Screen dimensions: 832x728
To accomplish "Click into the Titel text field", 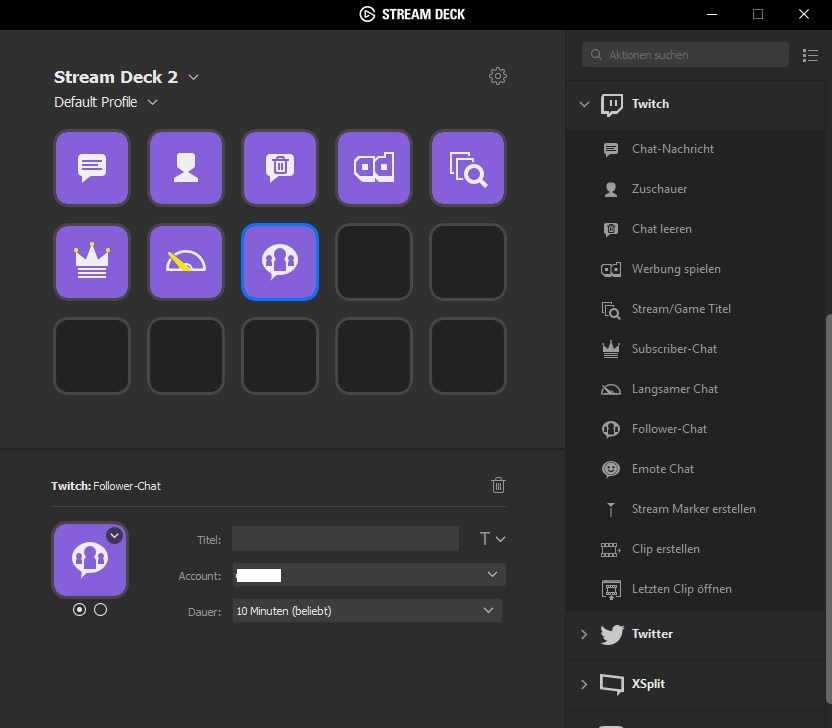I will point(345,539).
